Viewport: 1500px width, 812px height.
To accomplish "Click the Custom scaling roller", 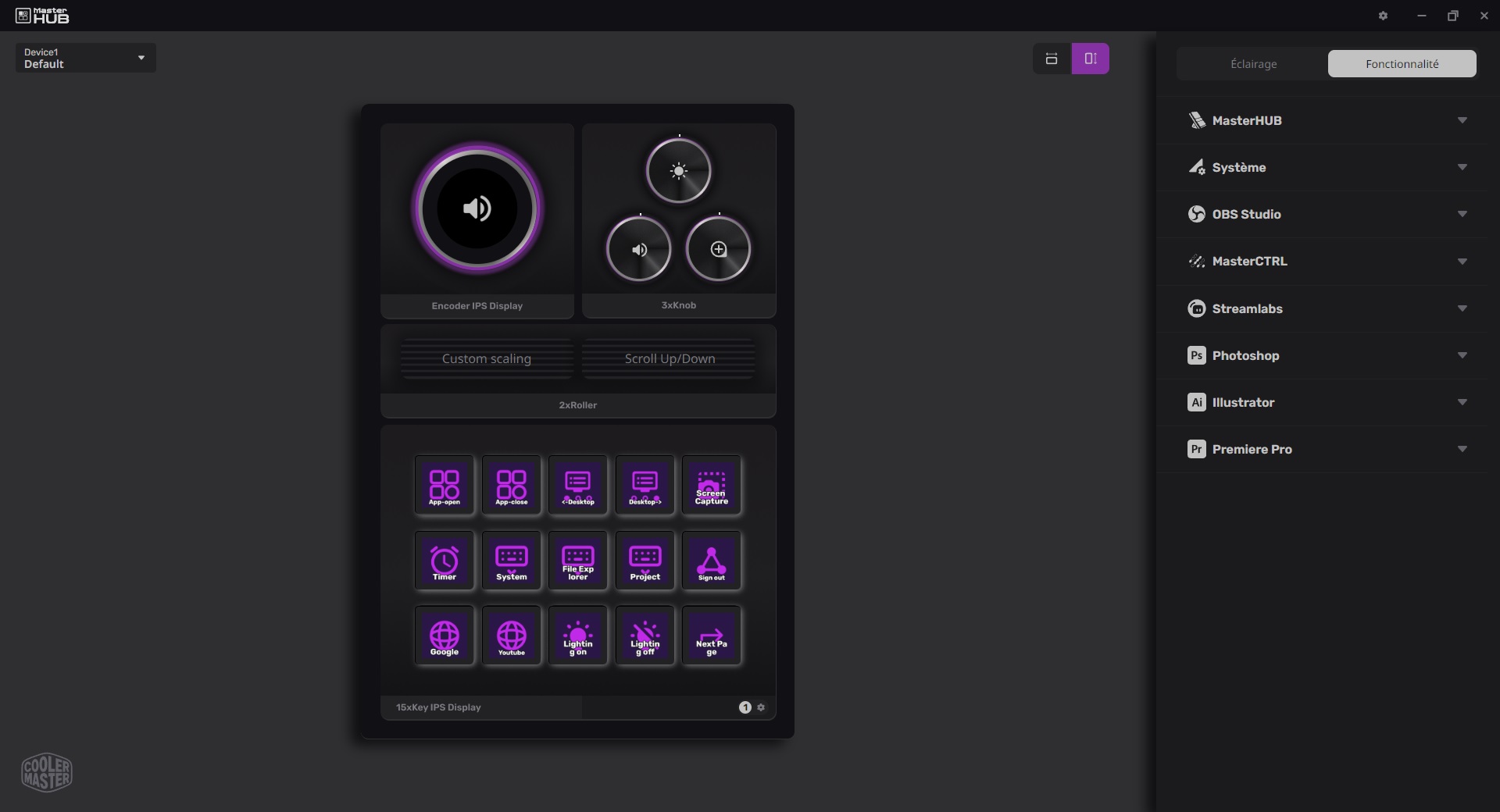I will (487, 358).
